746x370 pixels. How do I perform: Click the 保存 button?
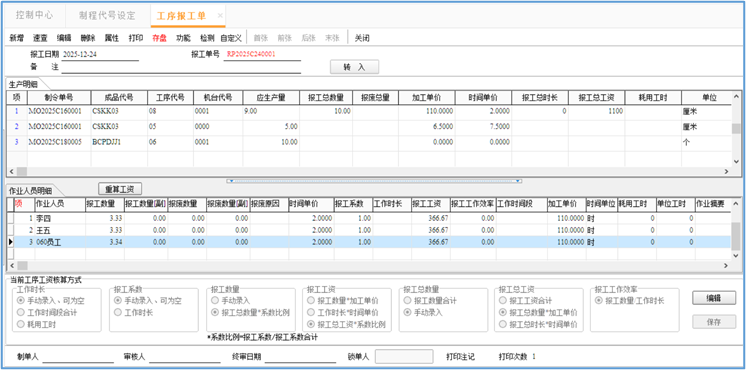click(714, 322)
